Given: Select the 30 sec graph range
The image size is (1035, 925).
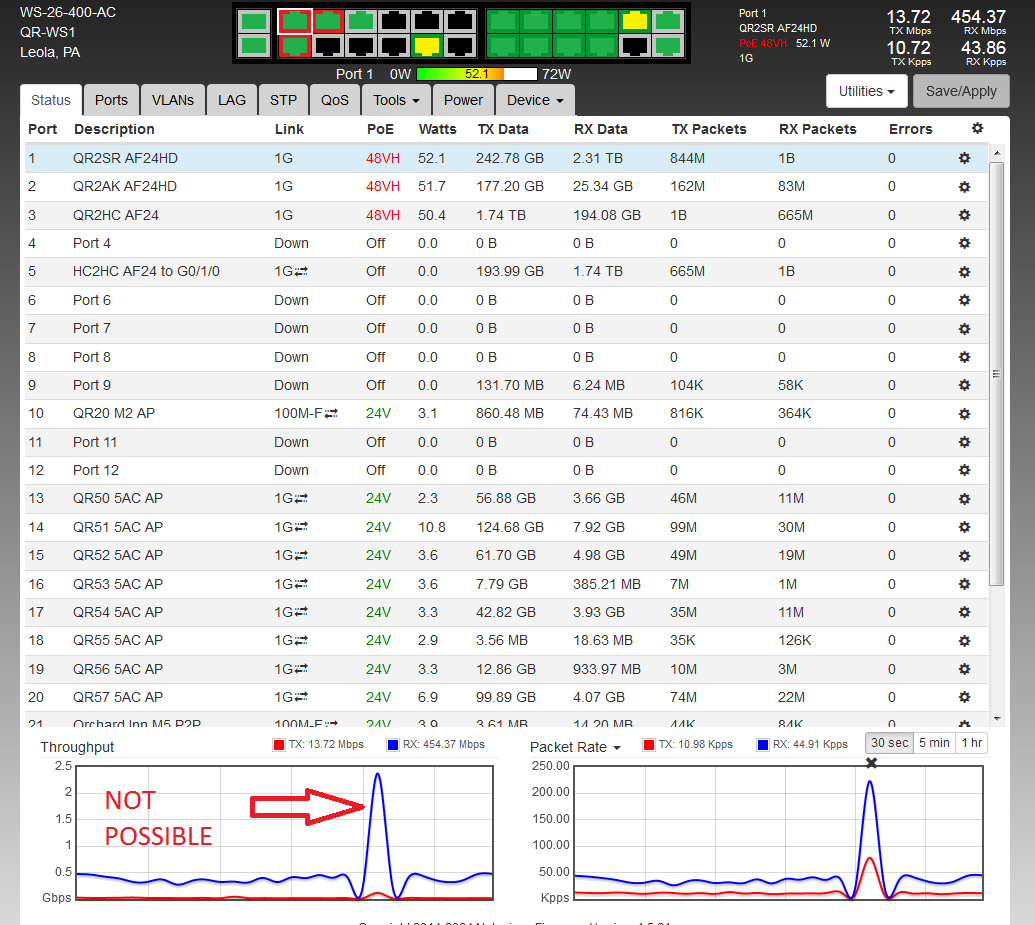Looking at the screenshot, I should [x=889, y=742].
